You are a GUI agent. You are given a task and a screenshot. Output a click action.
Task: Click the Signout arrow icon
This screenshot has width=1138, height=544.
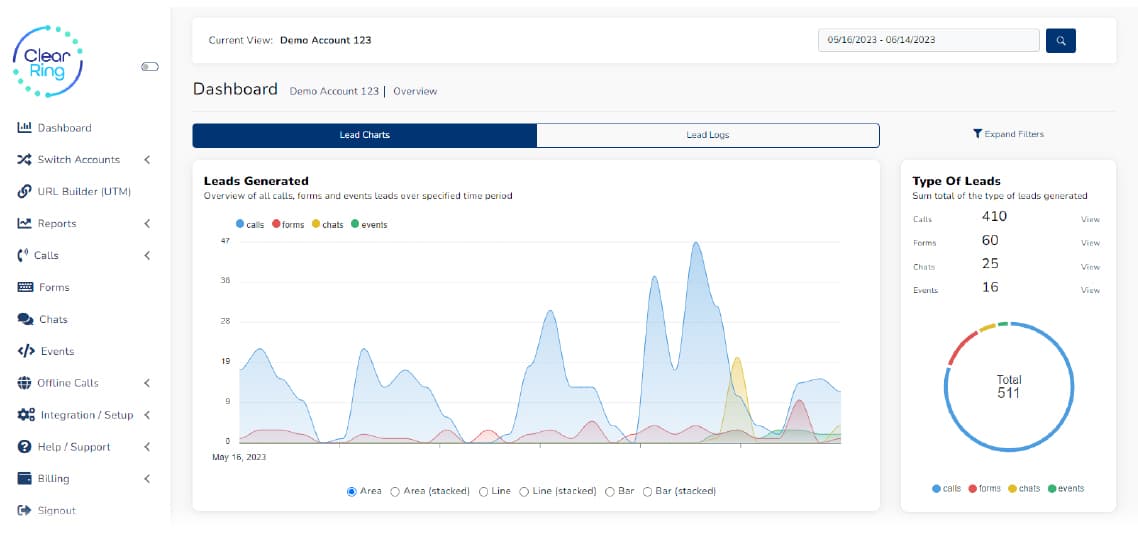tap(25, 511)
